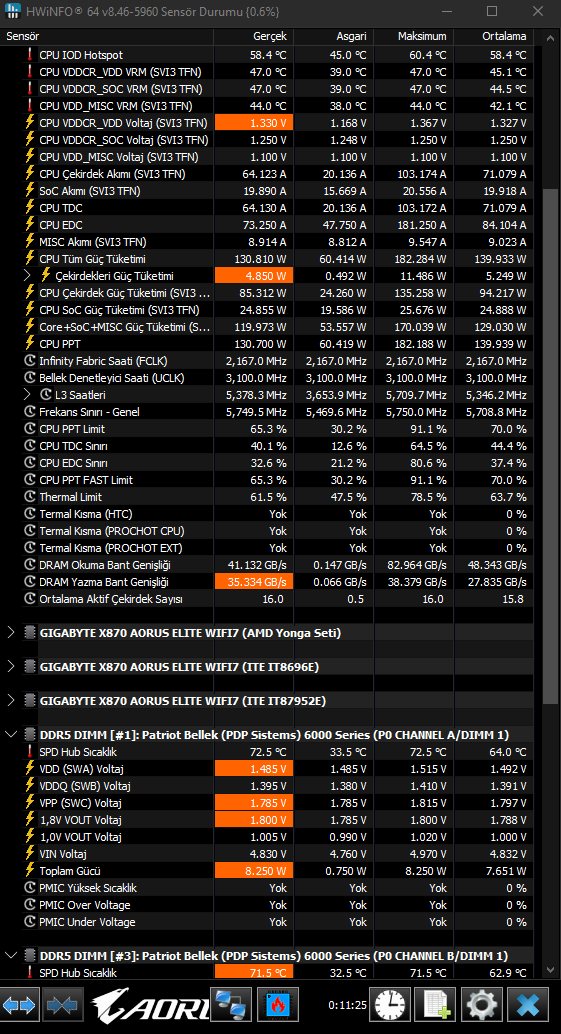The width and height of the screenshot is (561, 1034).
Task: Click the expand-all blue arrows icon
Action: point(19,1005)
